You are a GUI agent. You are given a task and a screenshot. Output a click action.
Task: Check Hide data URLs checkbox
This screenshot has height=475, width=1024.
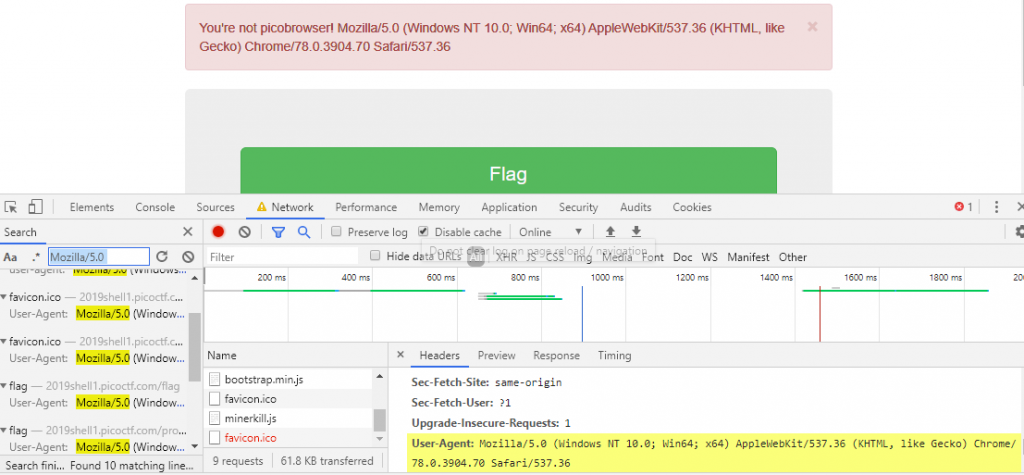[x=375, y=256]
